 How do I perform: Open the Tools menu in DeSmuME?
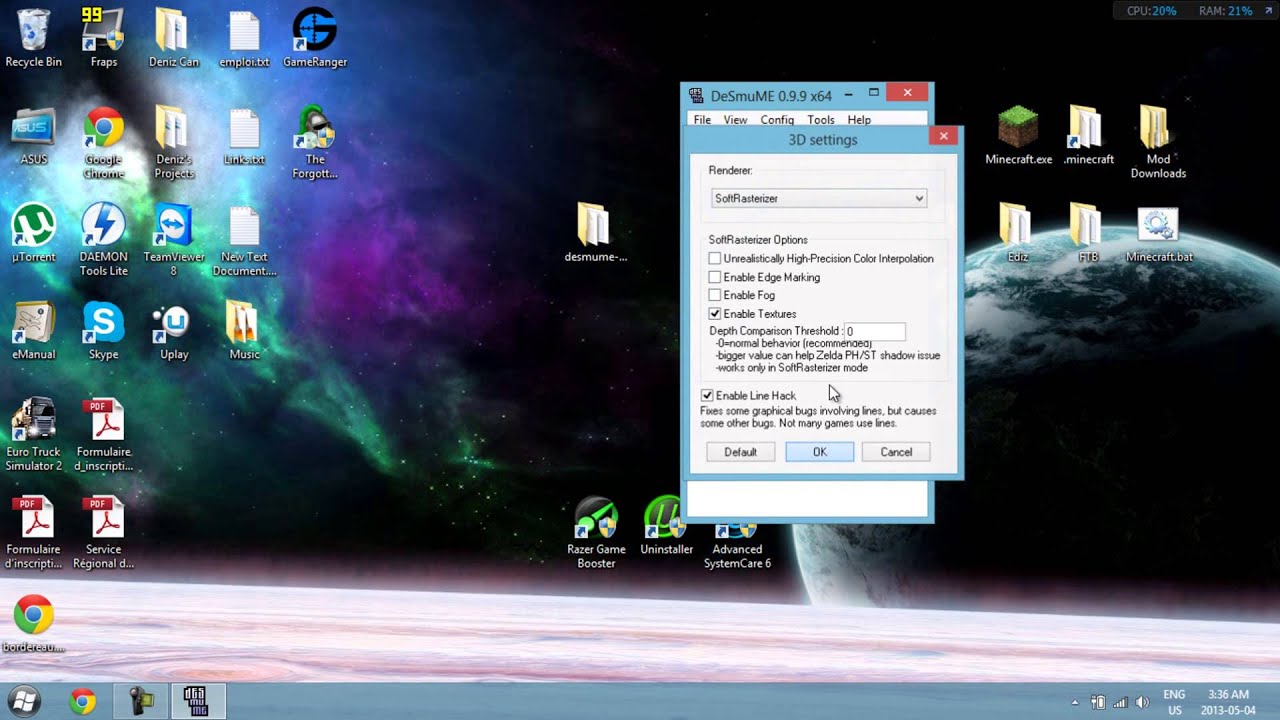tap(820, 120)
